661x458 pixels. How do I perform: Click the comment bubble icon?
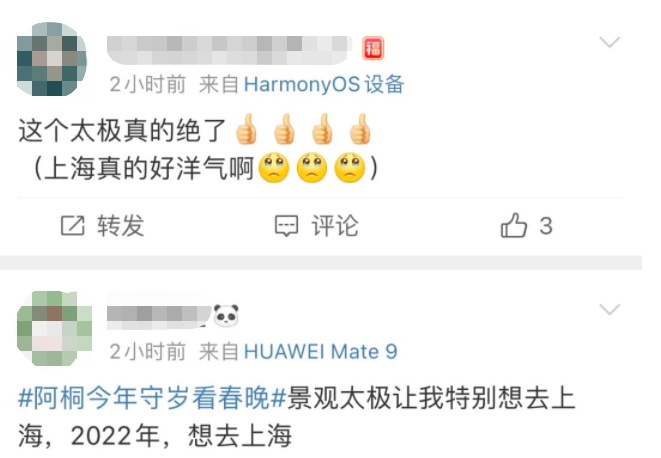(287, 226)
